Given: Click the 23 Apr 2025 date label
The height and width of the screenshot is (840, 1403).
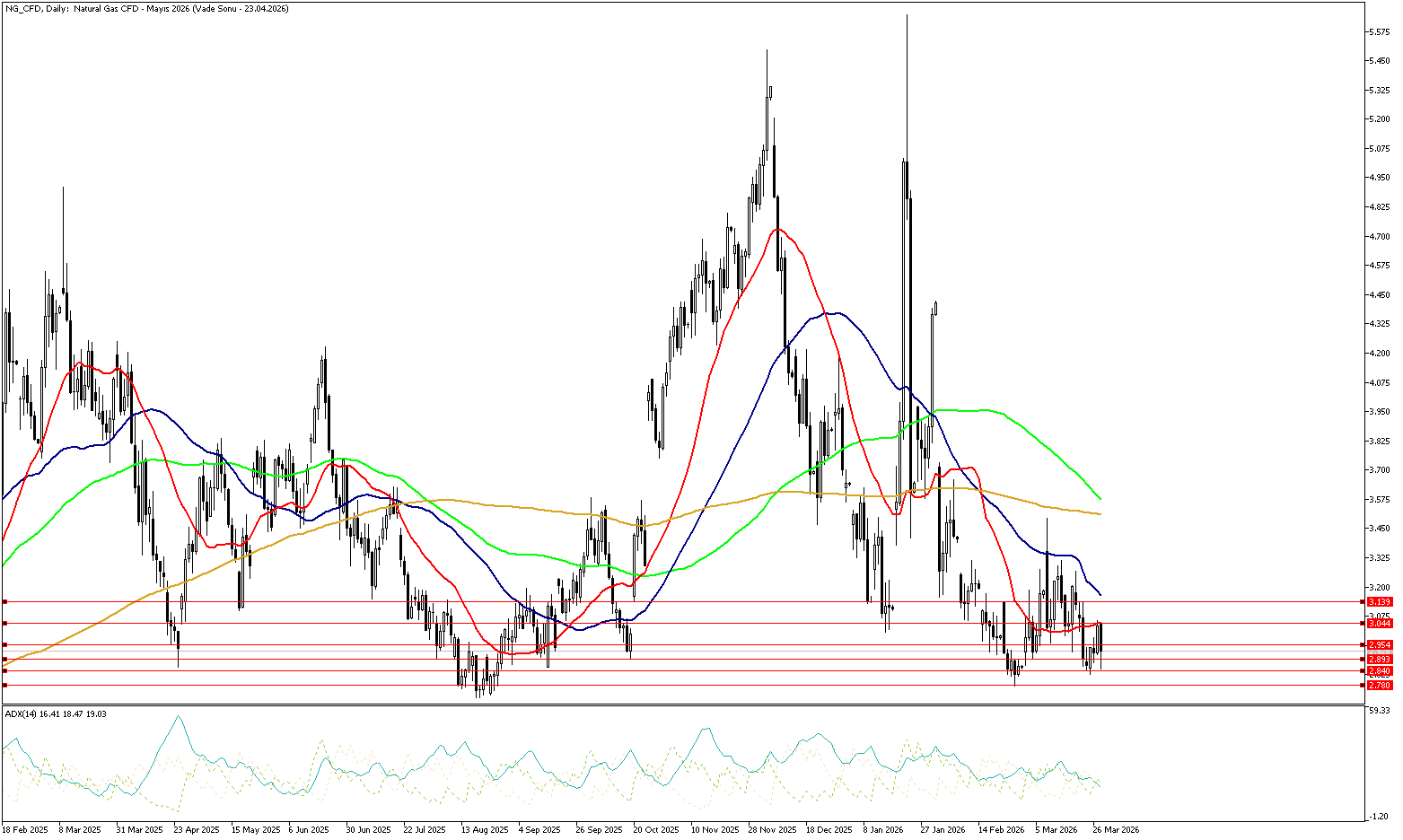Looking at the screenshot, I should point(197,830).
